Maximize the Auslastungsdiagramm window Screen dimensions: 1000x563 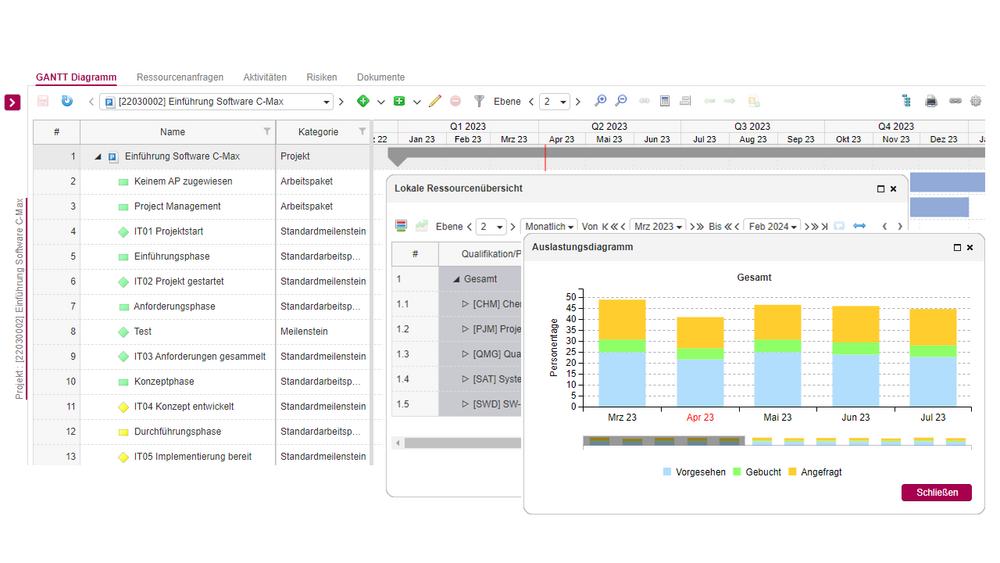[x=957, y=247]
